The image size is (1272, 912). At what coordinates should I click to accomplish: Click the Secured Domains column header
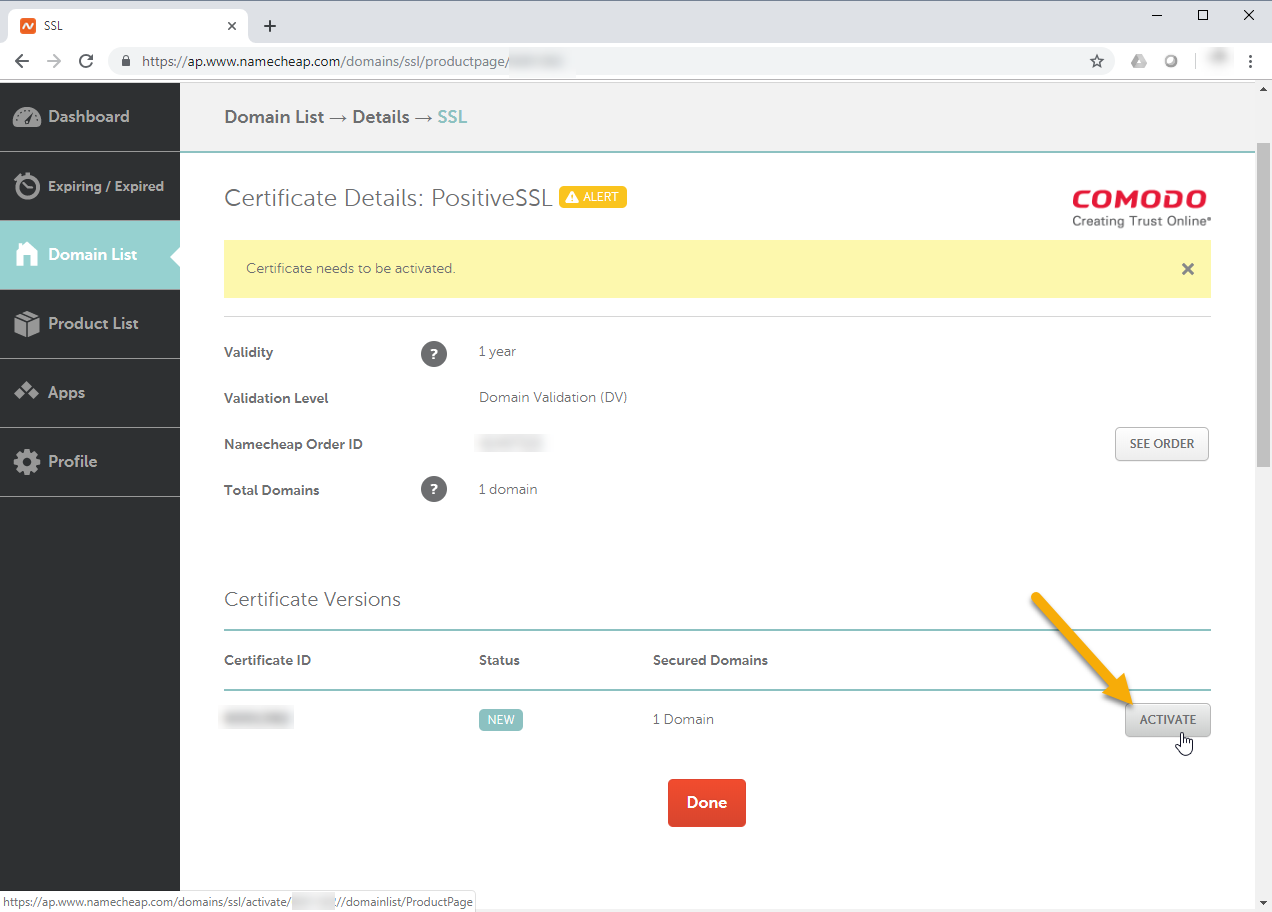coord(710,661)
